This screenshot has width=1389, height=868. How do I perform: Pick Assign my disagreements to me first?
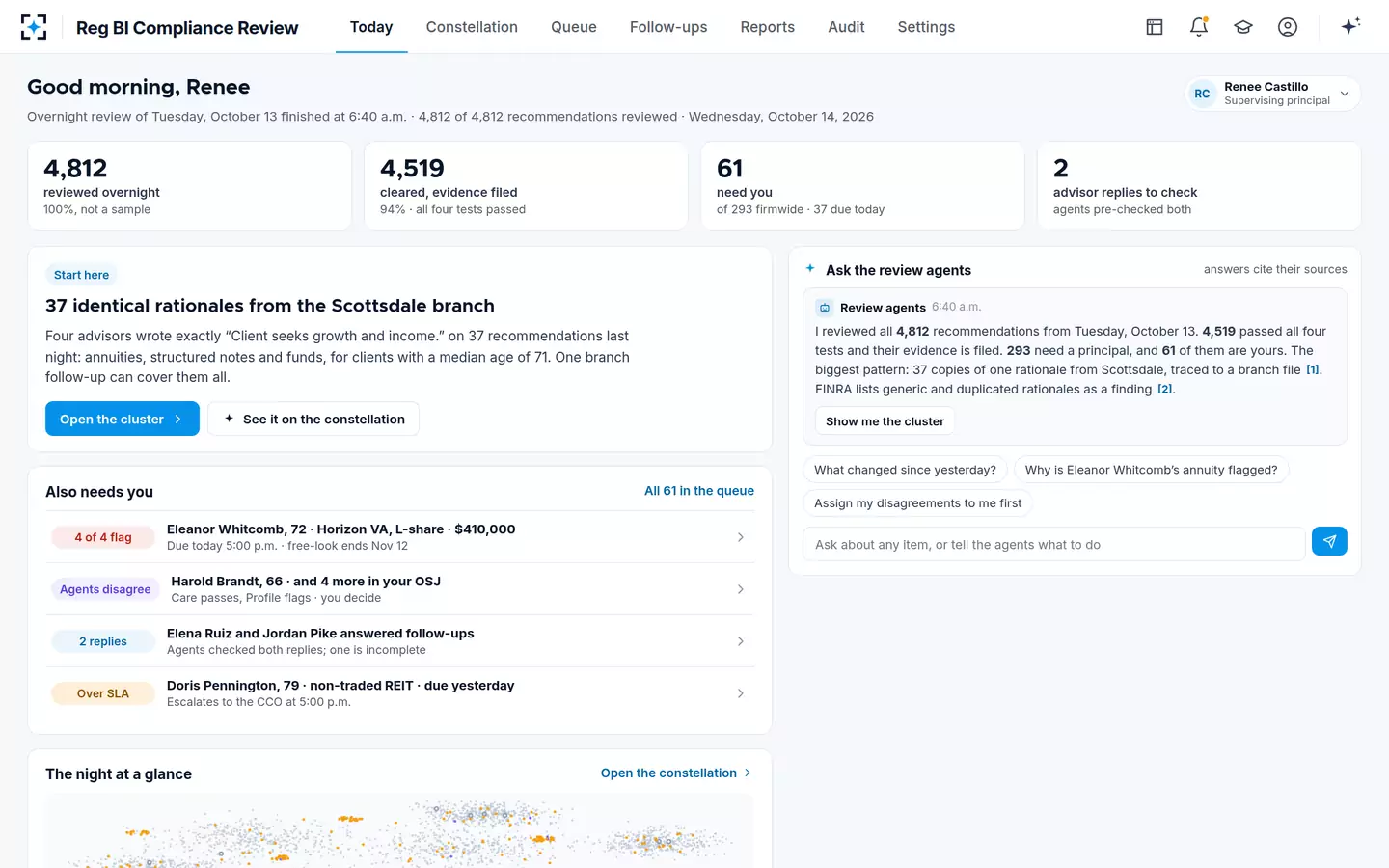917,503
